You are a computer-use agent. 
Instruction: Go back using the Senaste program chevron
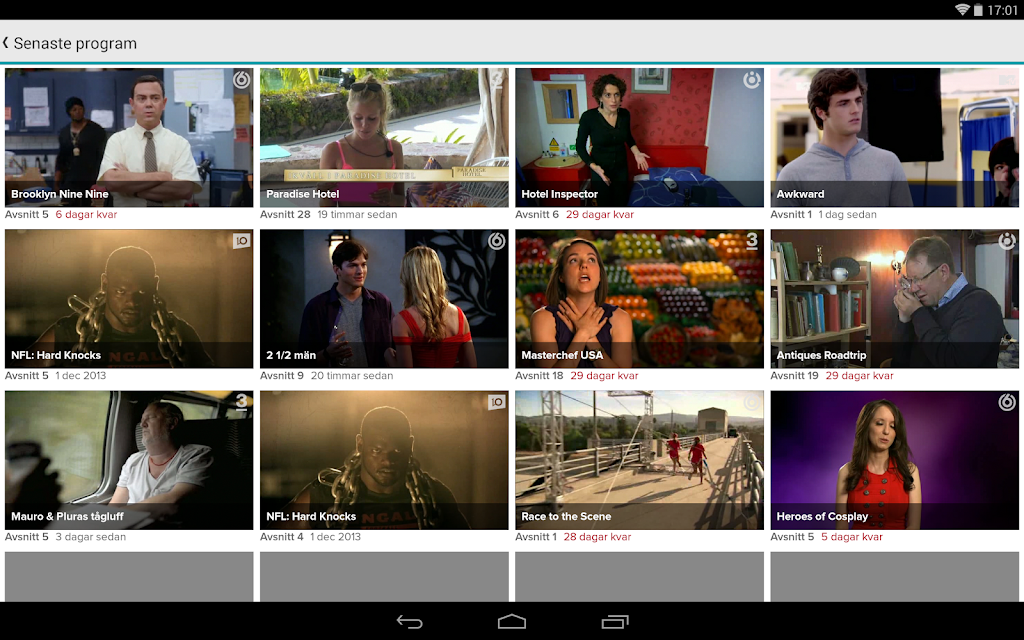[x=6, y=43]
